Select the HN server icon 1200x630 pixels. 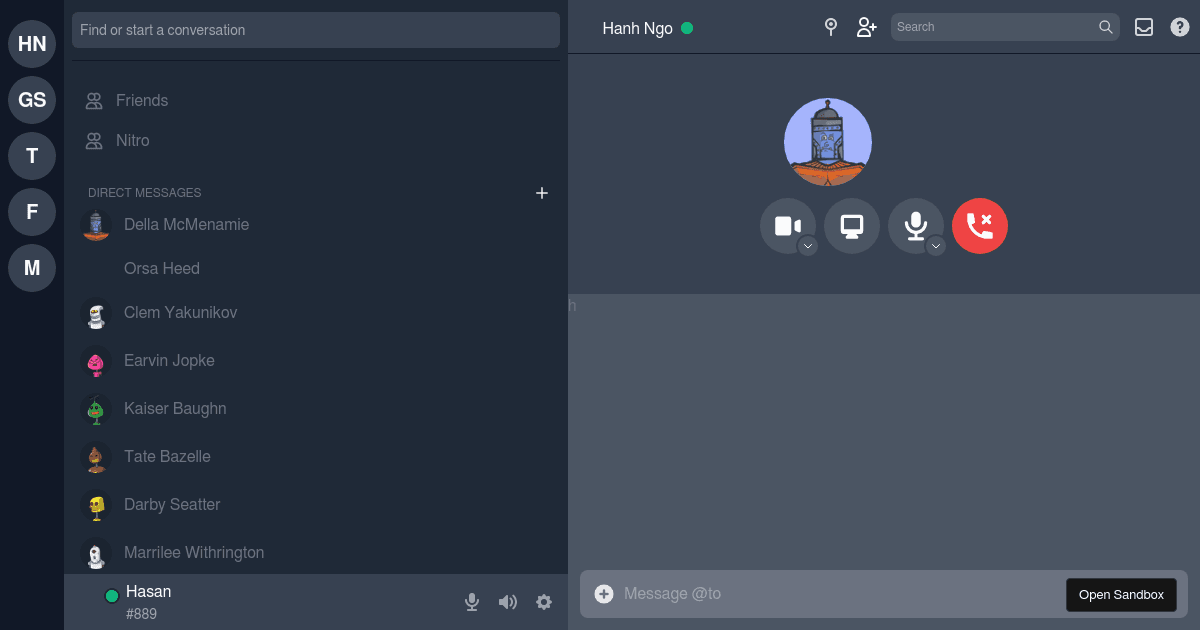click(31, 44)
